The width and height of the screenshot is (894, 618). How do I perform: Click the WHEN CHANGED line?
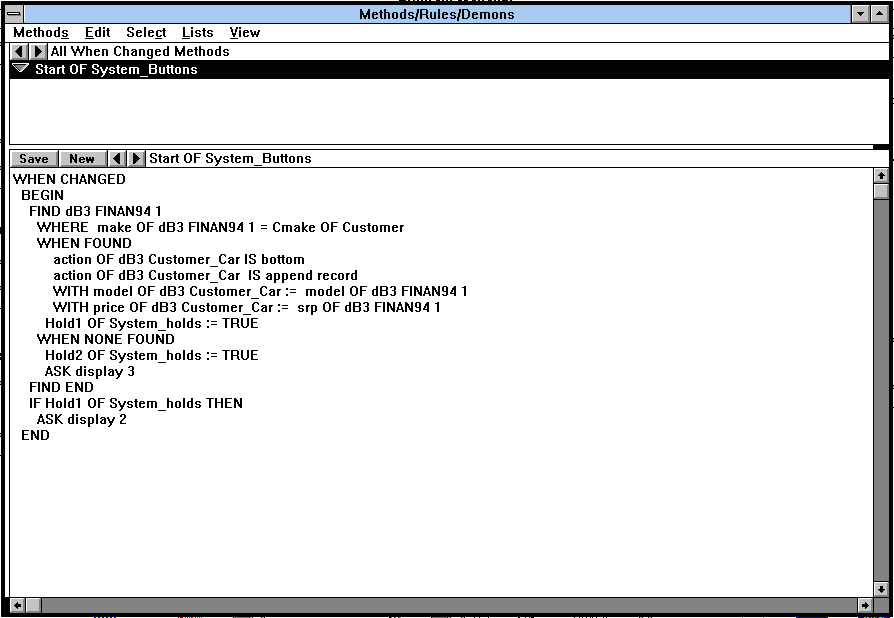coord(69,179)
